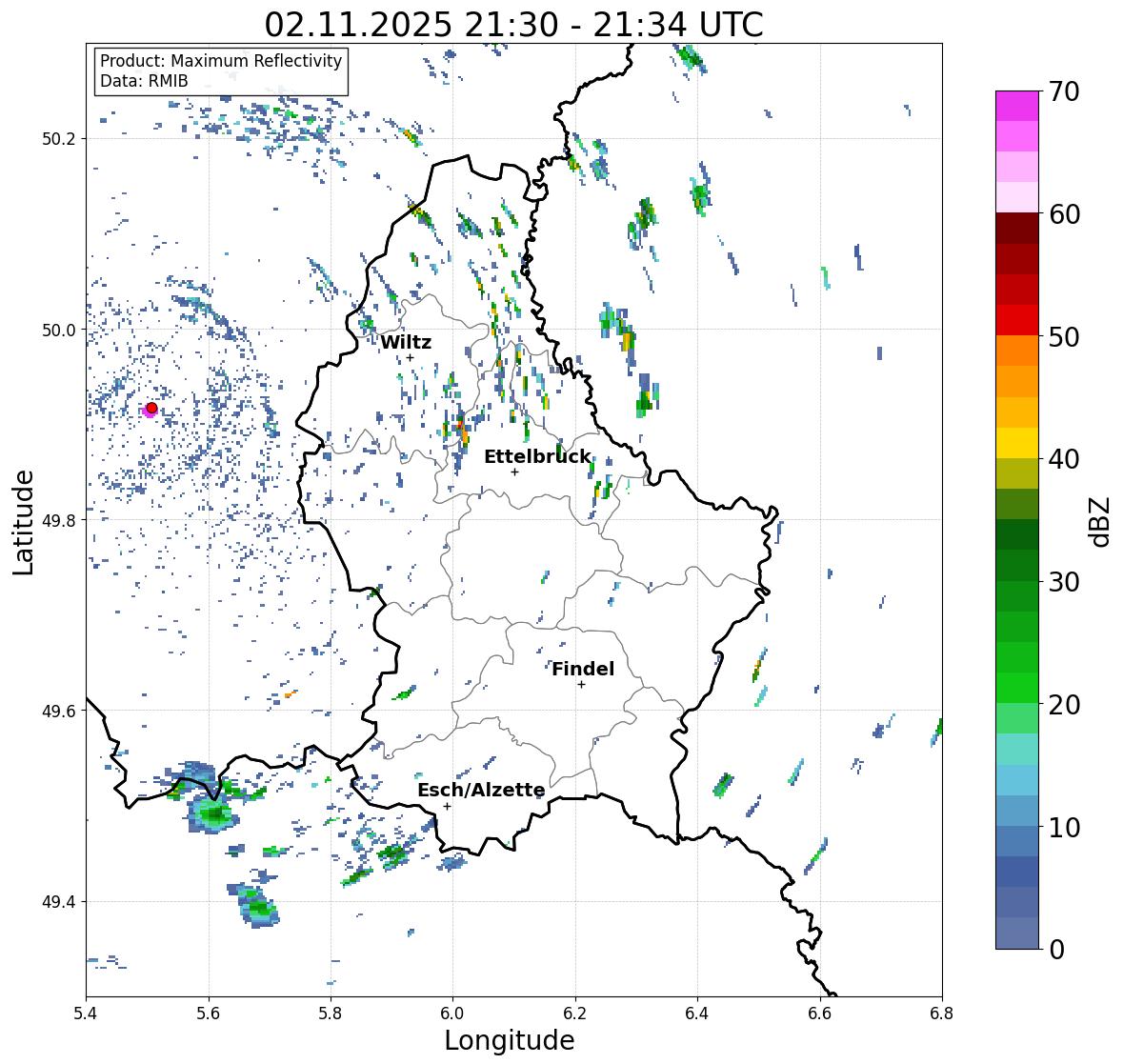This screenshot has height=1064, width=1123.
Task: Click latitude tick label 49.8
Action: [59, 520]
